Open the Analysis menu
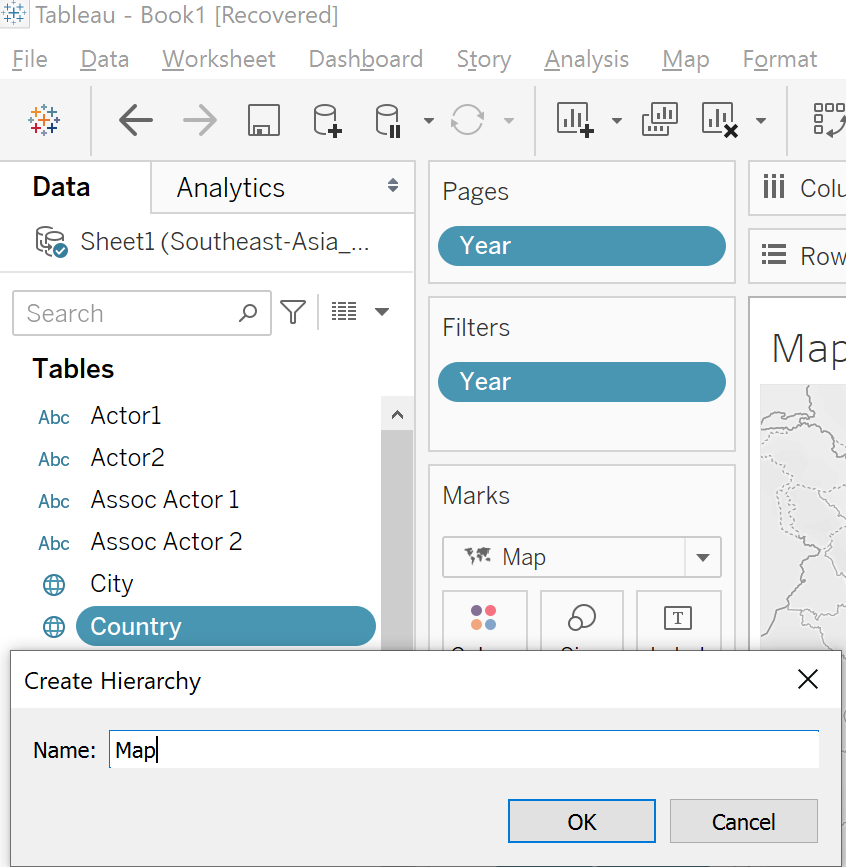This screenshot has height=867, width=846. coord(586,60)
